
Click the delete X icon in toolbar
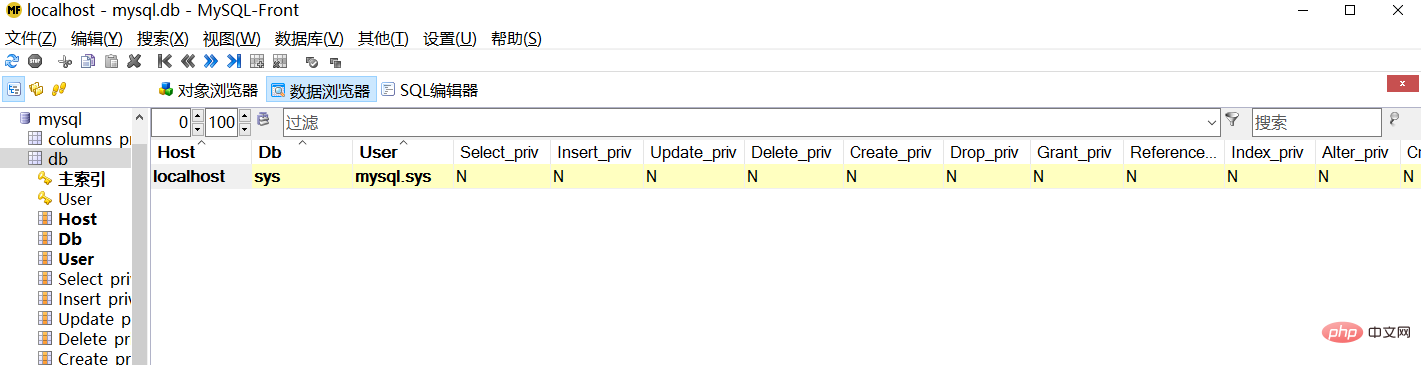point(134,61)
